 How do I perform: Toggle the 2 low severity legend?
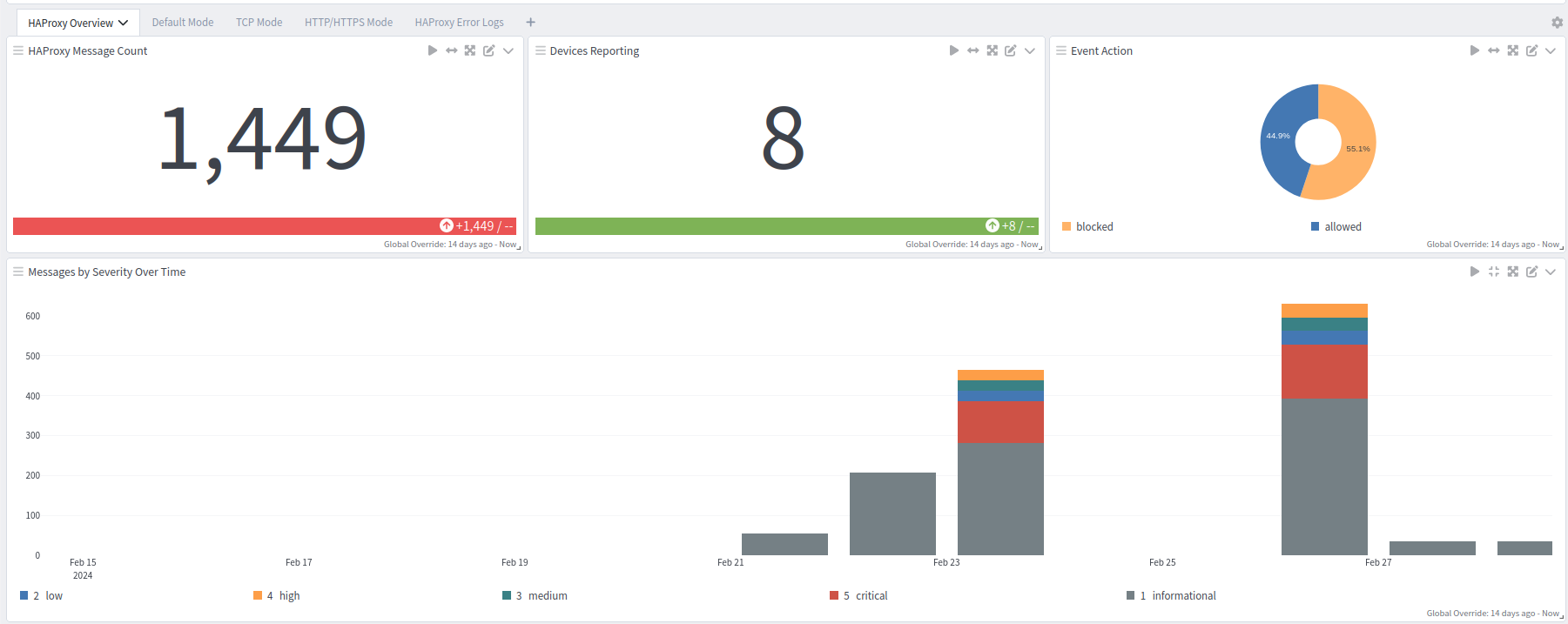(x=41, y=595)
